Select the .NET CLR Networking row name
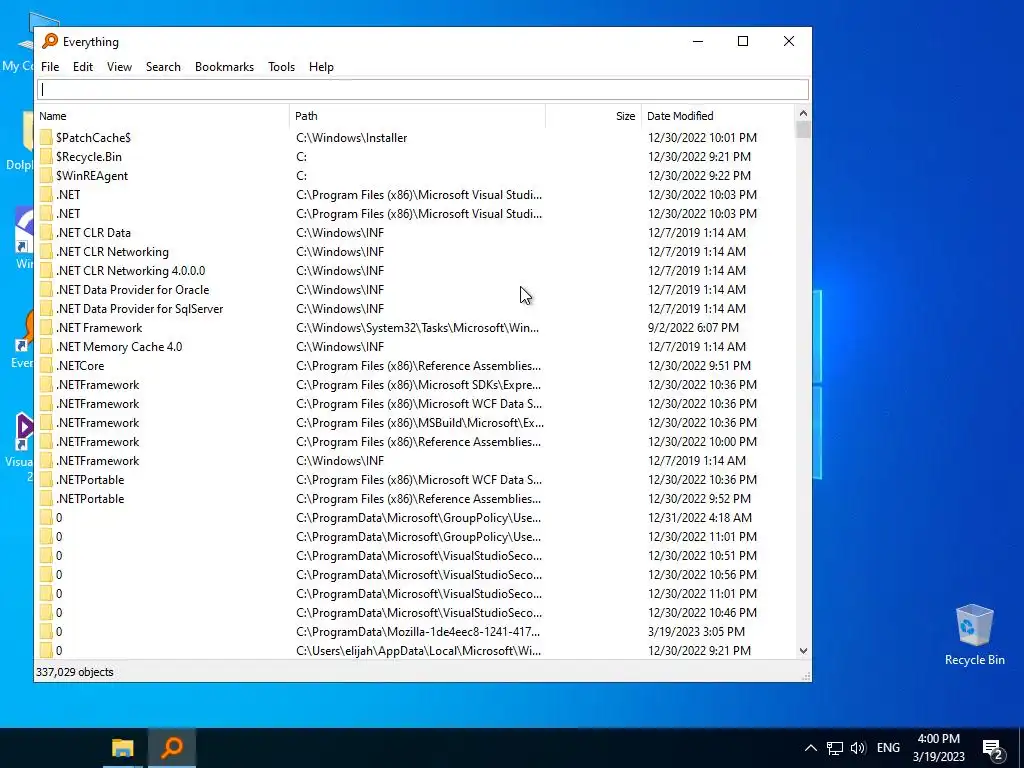Viewport: 1024px width, 768px height. pyautogui.click(x=112, y=251)
